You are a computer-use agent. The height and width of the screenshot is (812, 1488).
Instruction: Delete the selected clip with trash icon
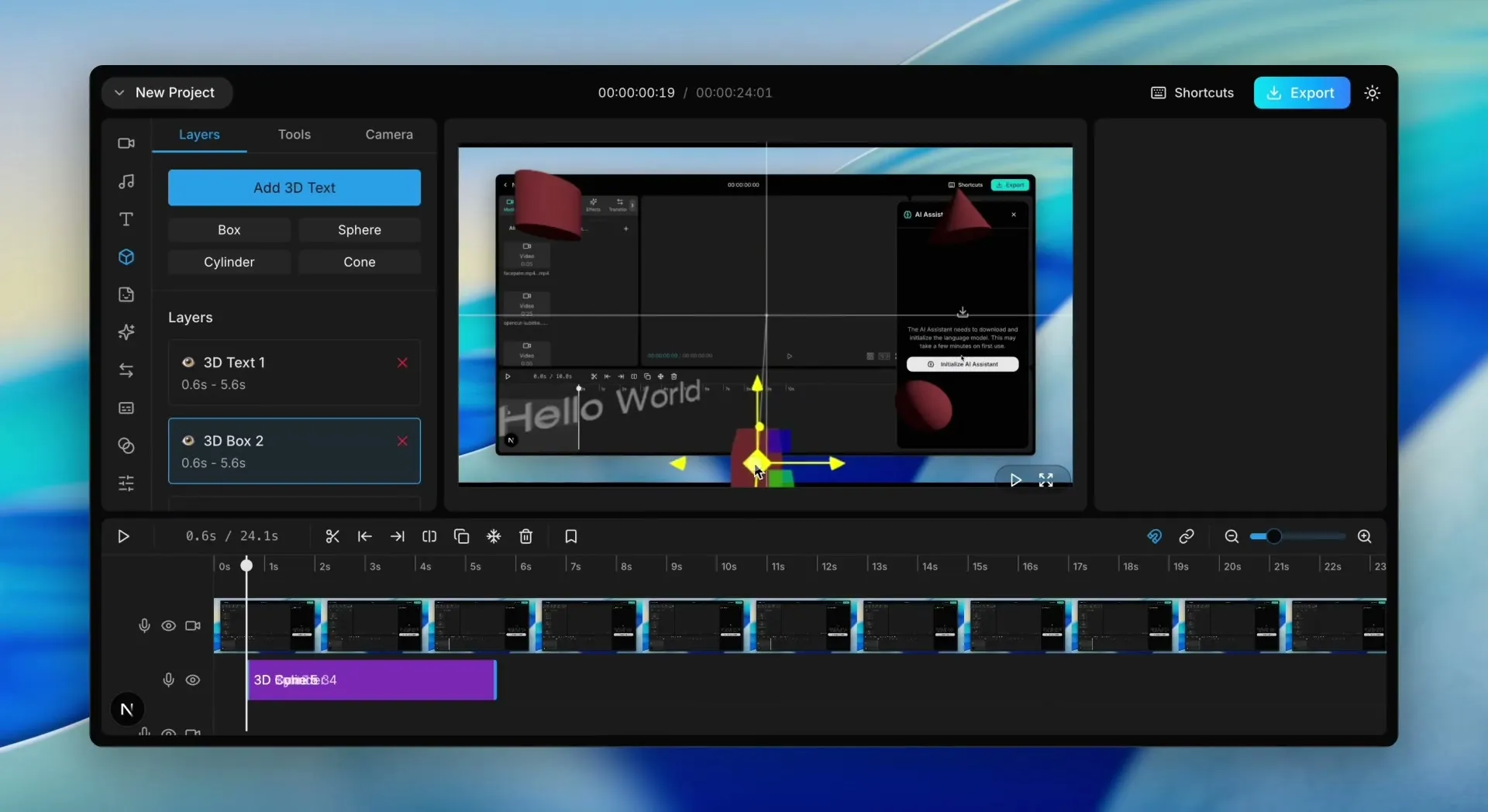click(x=526, y=536)
